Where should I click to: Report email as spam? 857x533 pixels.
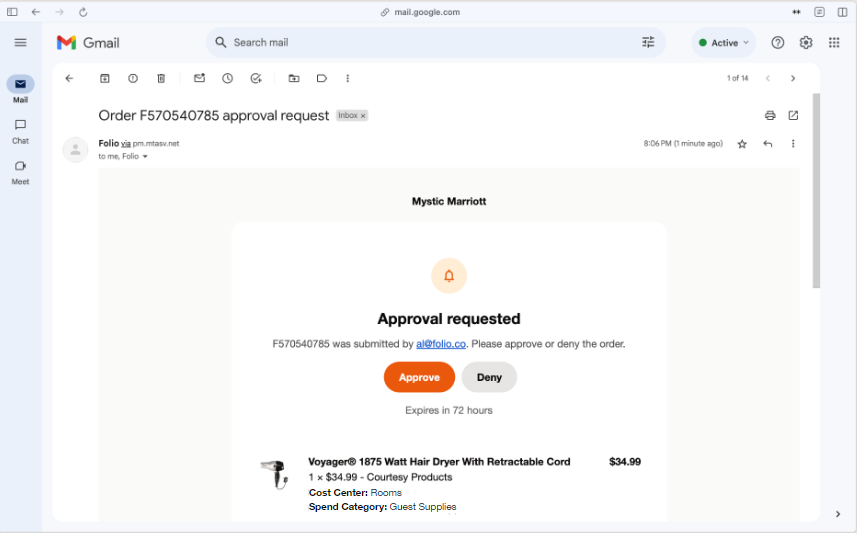[133, 78]
